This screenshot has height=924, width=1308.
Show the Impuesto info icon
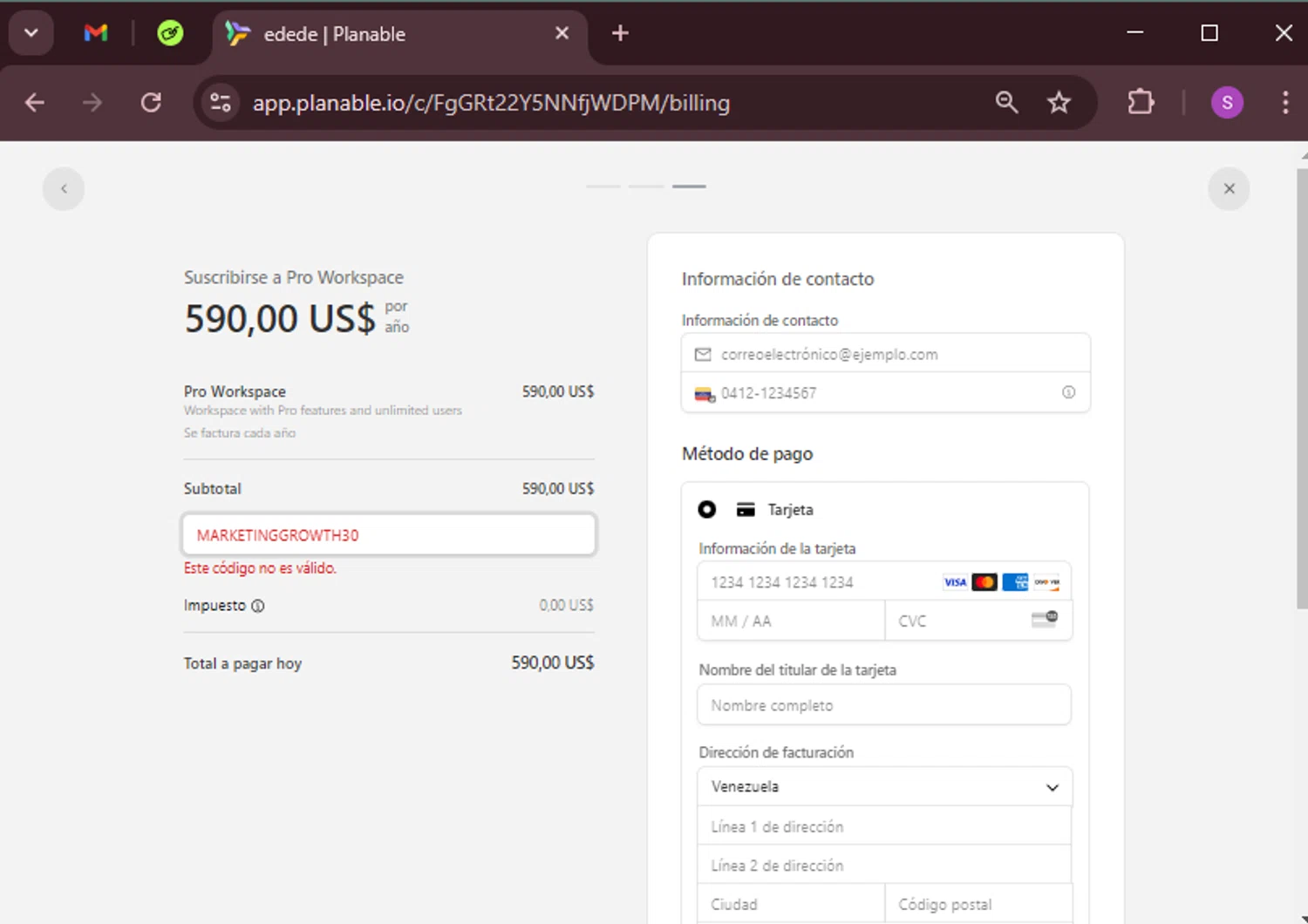tap(258, 606)
